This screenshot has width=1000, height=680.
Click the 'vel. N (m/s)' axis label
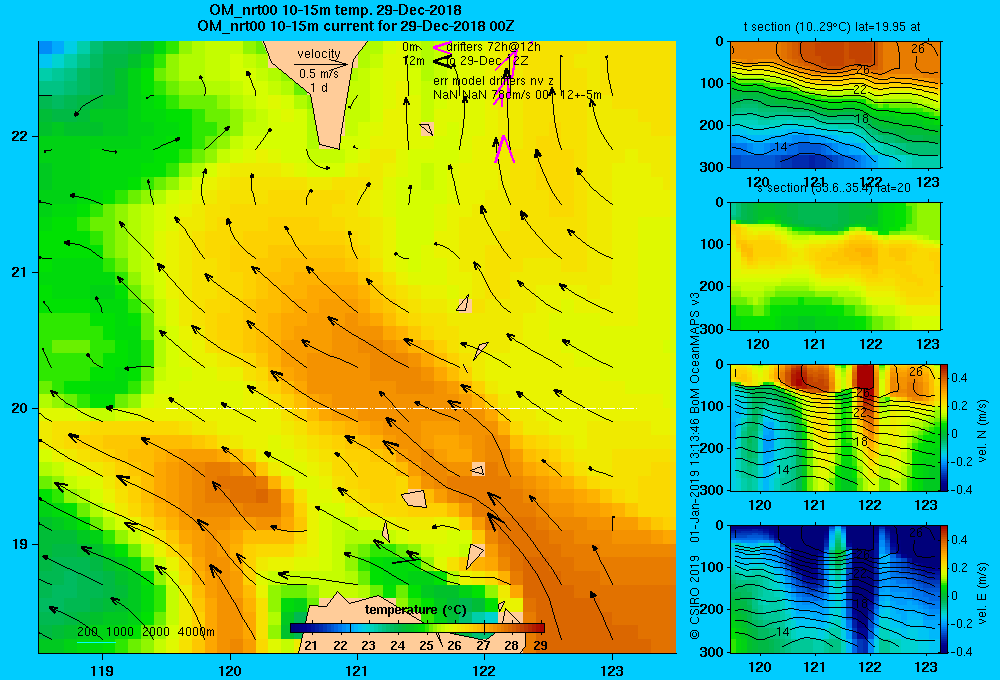pos(982,431)
